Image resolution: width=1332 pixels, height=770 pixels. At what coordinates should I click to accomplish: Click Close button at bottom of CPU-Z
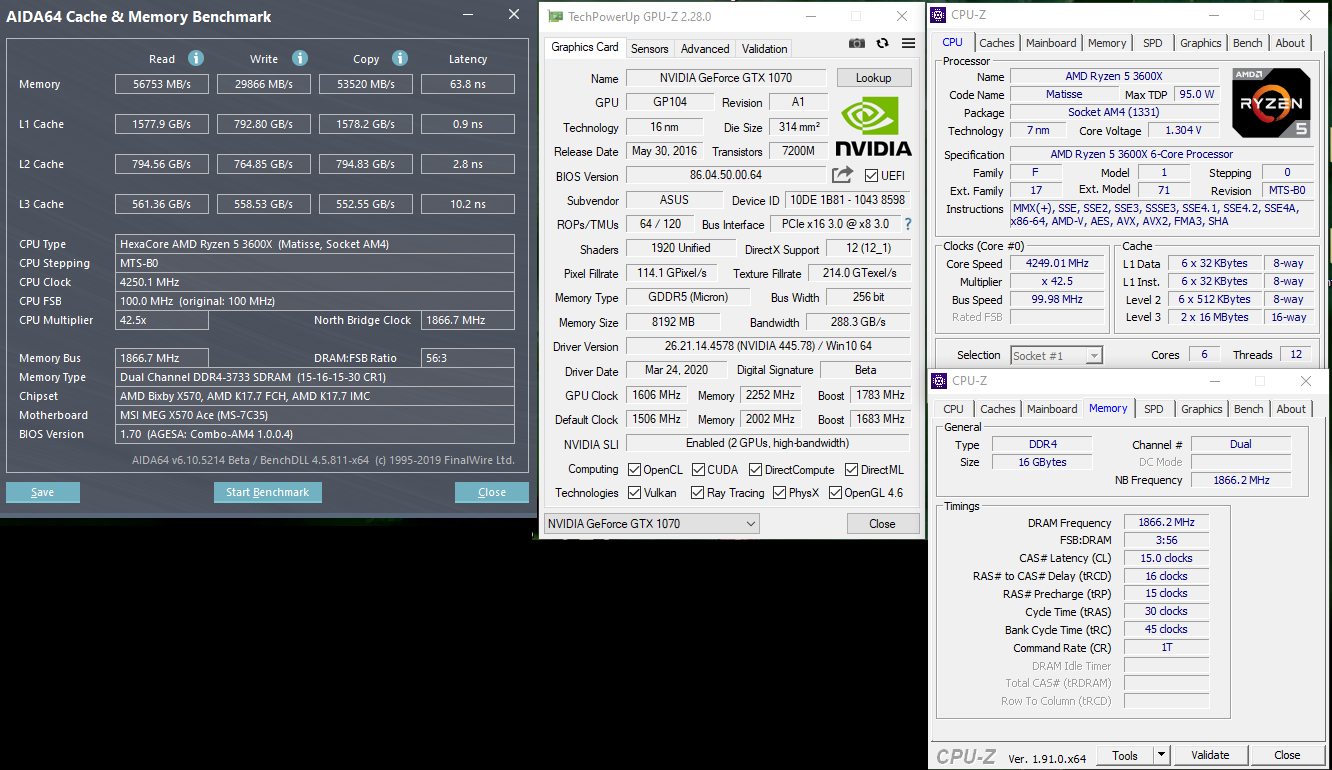coord(1287,755)
